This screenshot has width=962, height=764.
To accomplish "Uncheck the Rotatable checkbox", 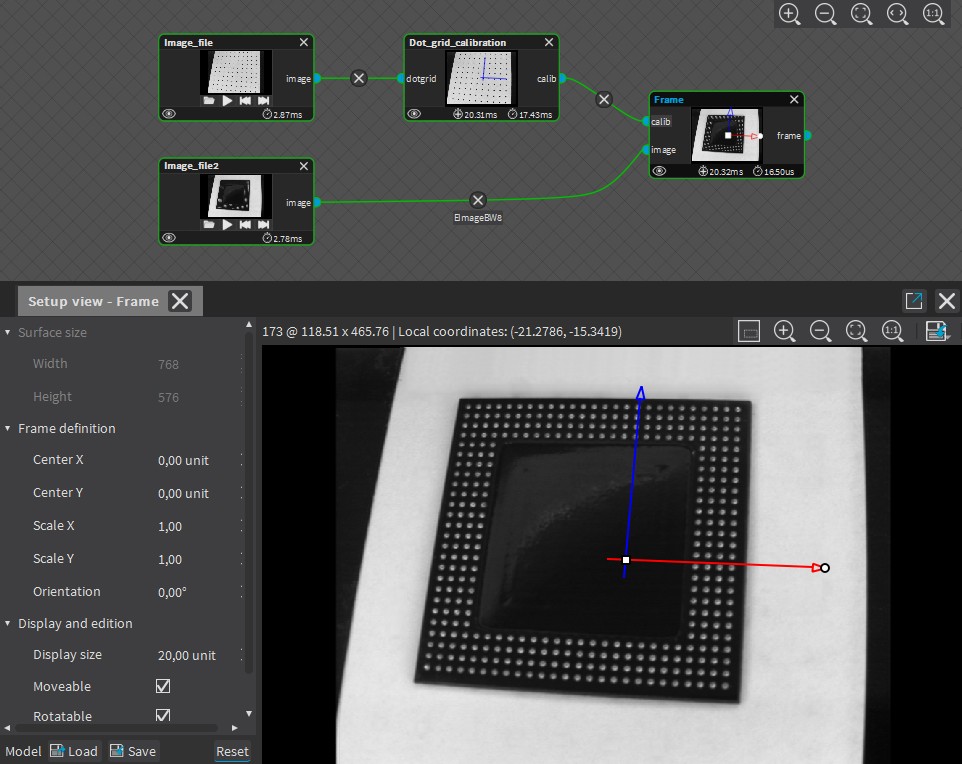I will [163, 715].
